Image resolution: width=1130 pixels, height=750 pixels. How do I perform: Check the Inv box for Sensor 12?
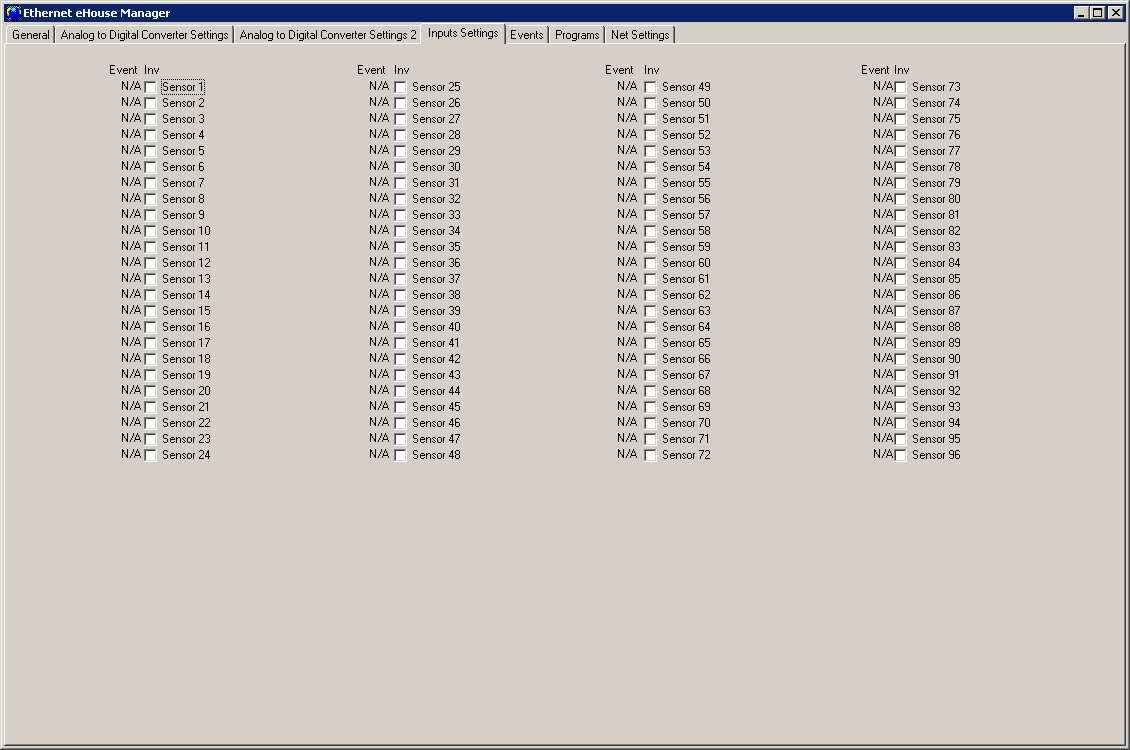[150, 263]
